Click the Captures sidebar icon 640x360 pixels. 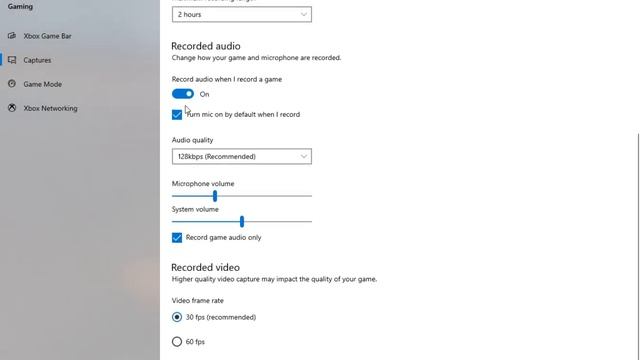click(x=12, y=60)
